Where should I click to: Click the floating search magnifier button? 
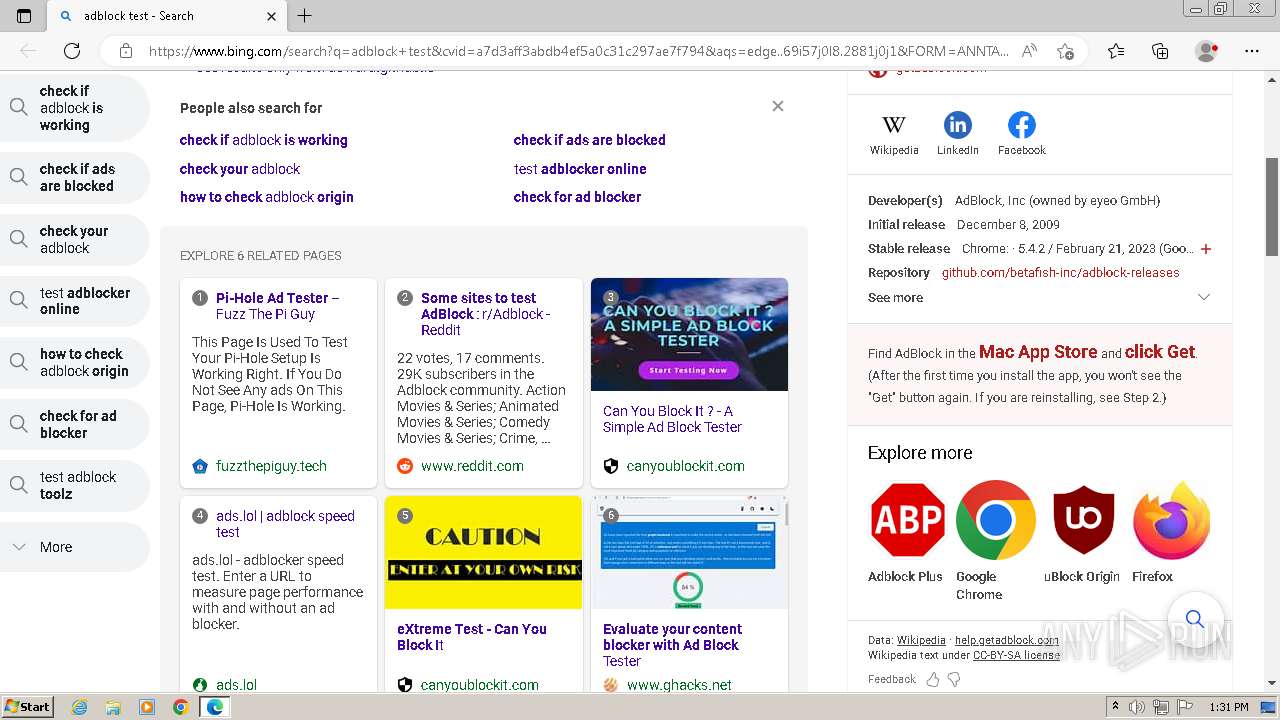pos(1194,619)
